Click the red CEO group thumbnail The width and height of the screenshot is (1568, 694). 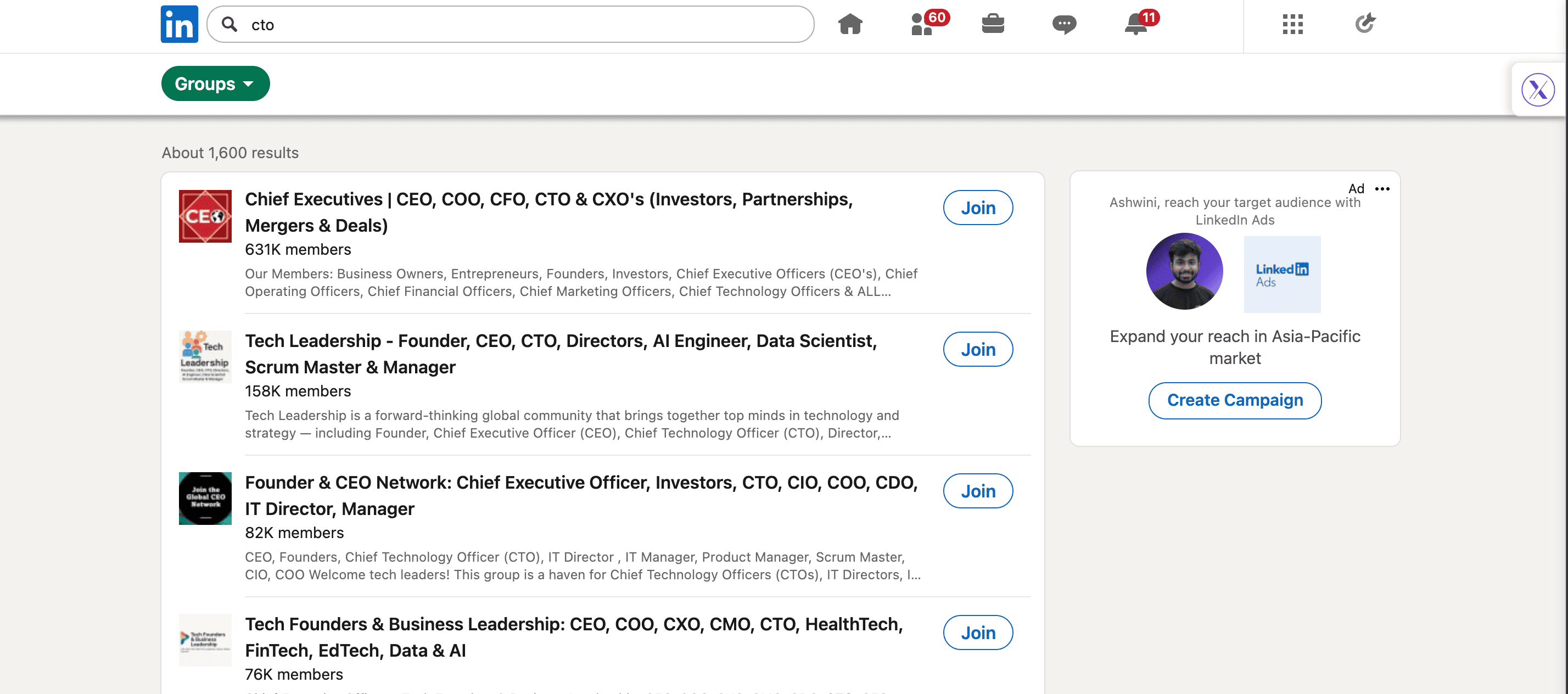(205, 216)
